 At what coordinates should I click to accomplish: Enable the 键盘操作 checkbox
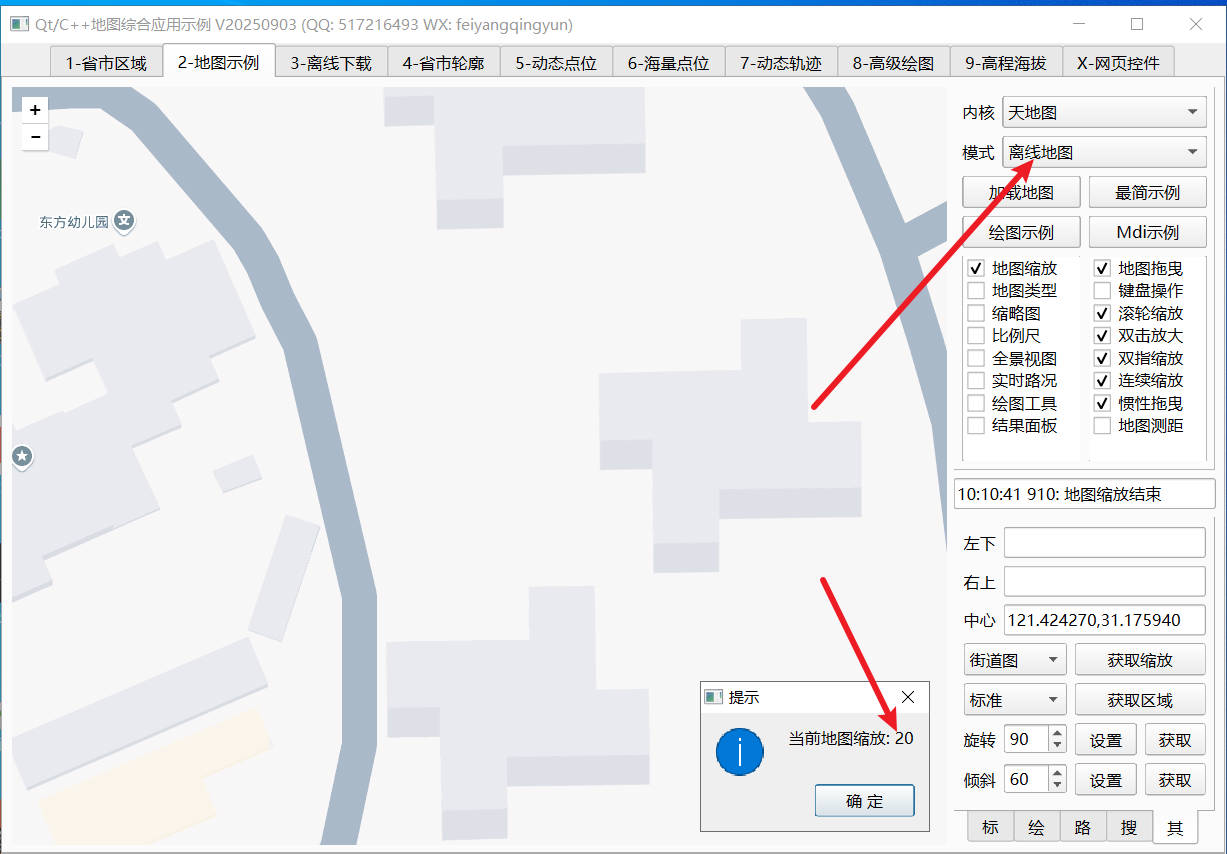tap(1102, 290)
